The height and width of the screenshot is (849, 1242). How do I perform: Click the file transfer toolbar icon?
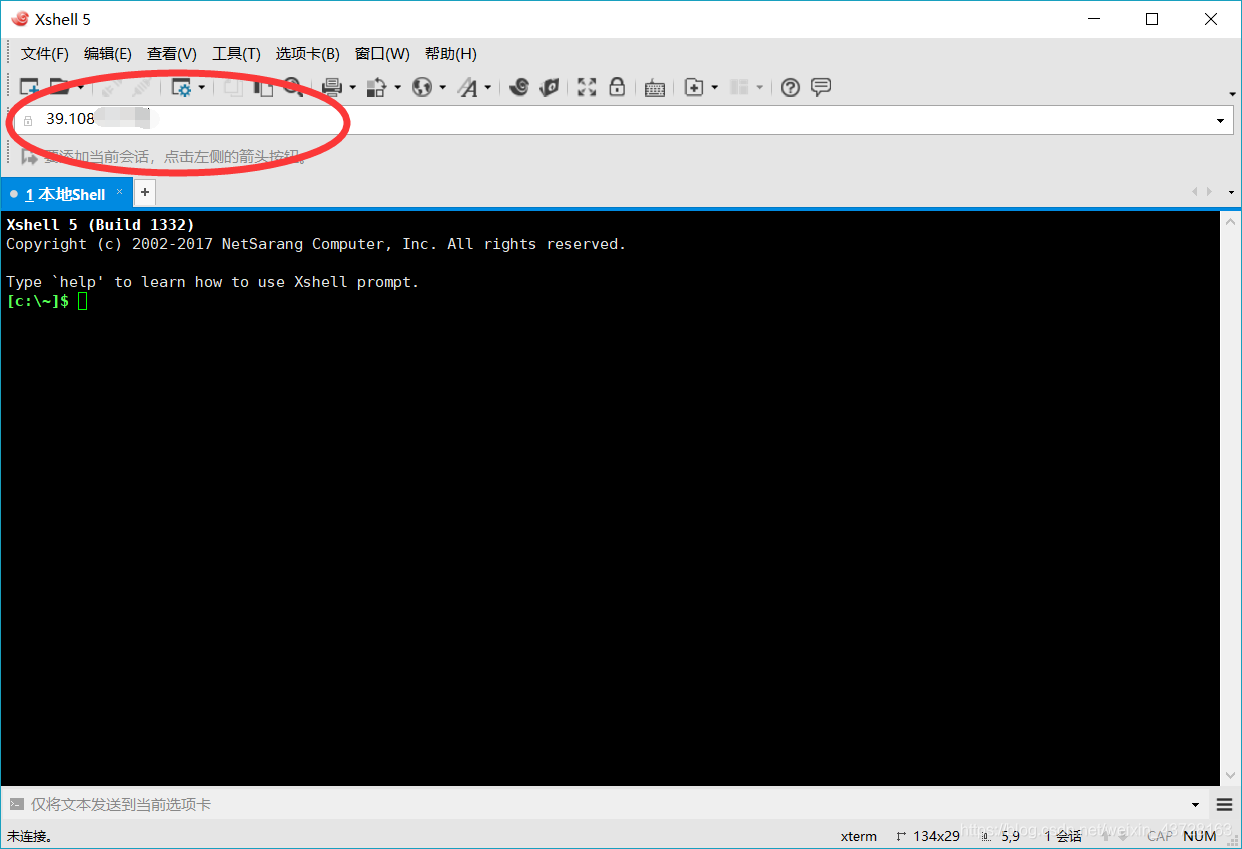point(377,88)
